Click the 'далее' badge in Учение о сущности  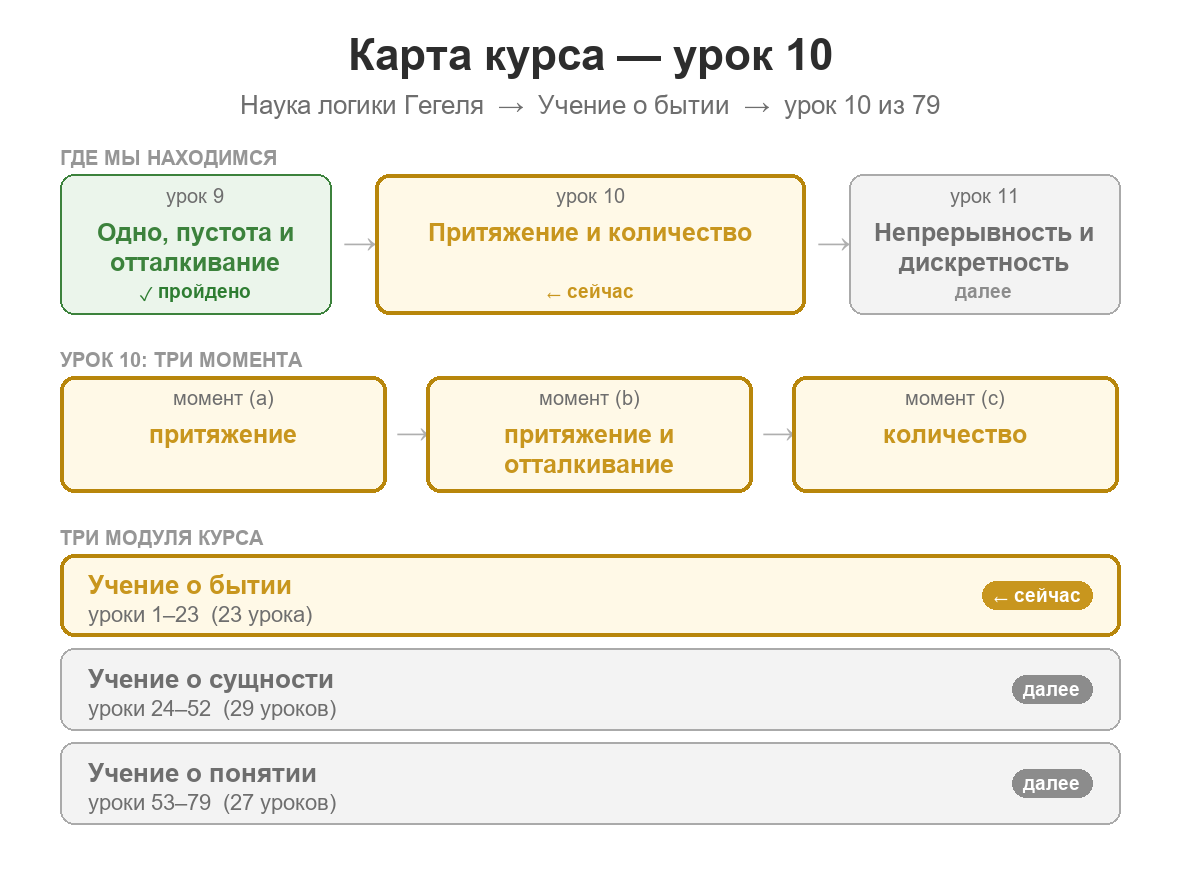click(x=1051, y=690)
